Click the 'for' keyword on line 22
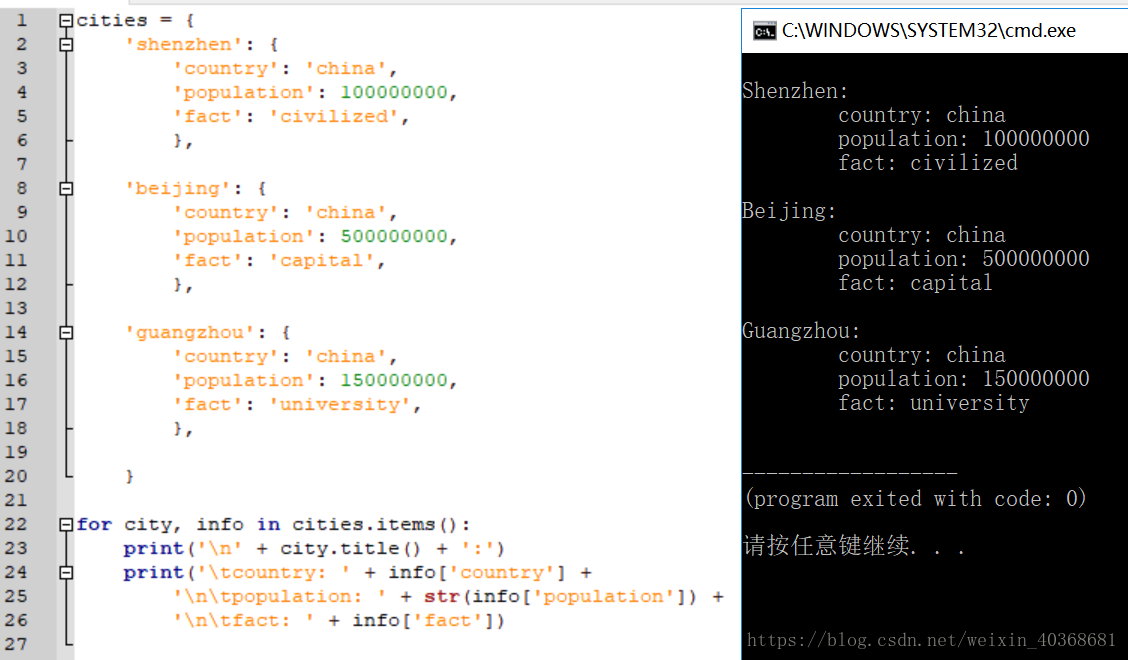Image resolution: width=1128 pixels, height=660 pixels. click(x=94, y=525)
